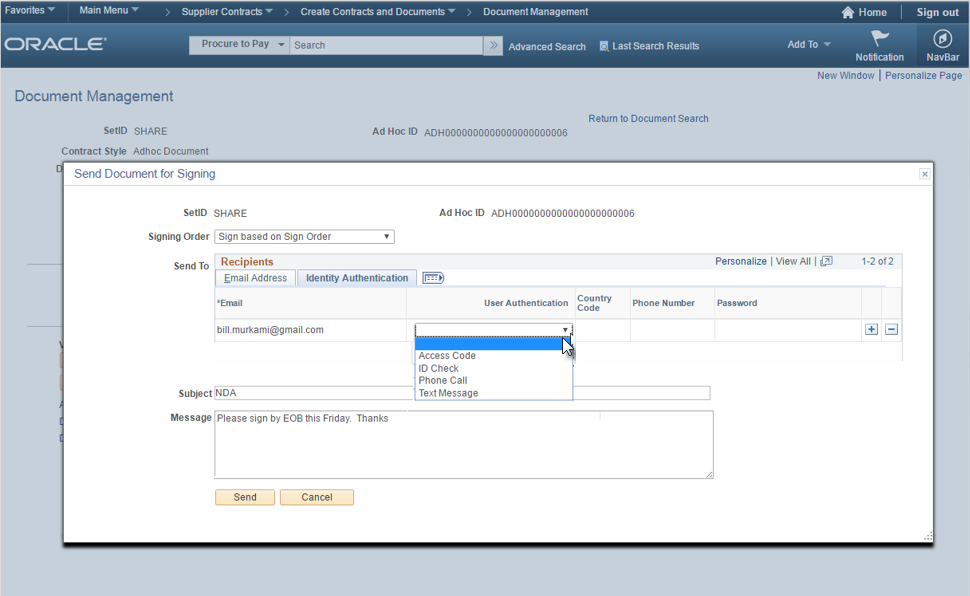Click the zoom recipients grid icon
Image resolution: width=970 pixels, height=596 pixels.
point(826,261)
